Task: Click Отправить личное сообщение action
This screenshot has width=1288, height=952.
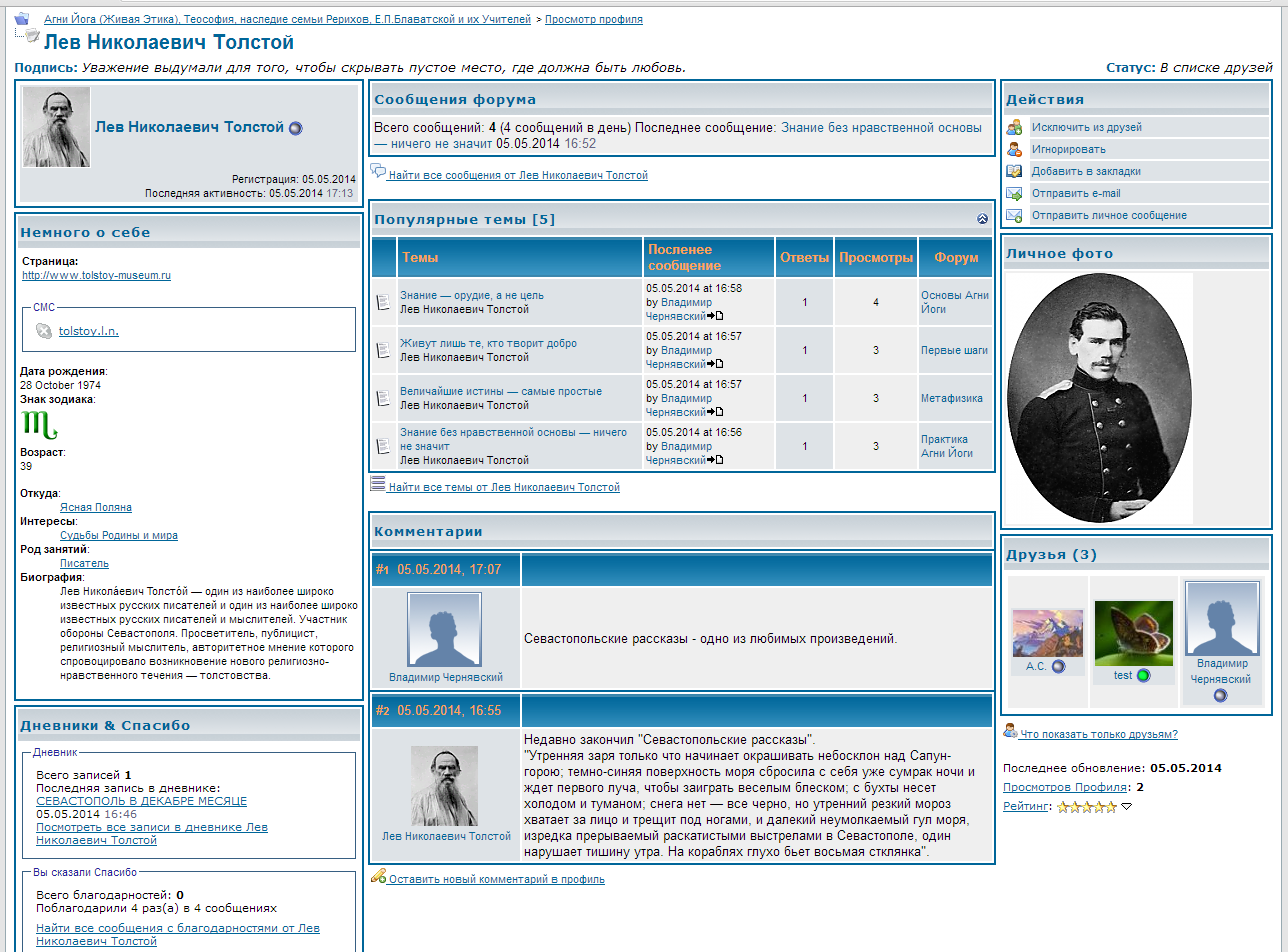Action: coord(1109,215)
